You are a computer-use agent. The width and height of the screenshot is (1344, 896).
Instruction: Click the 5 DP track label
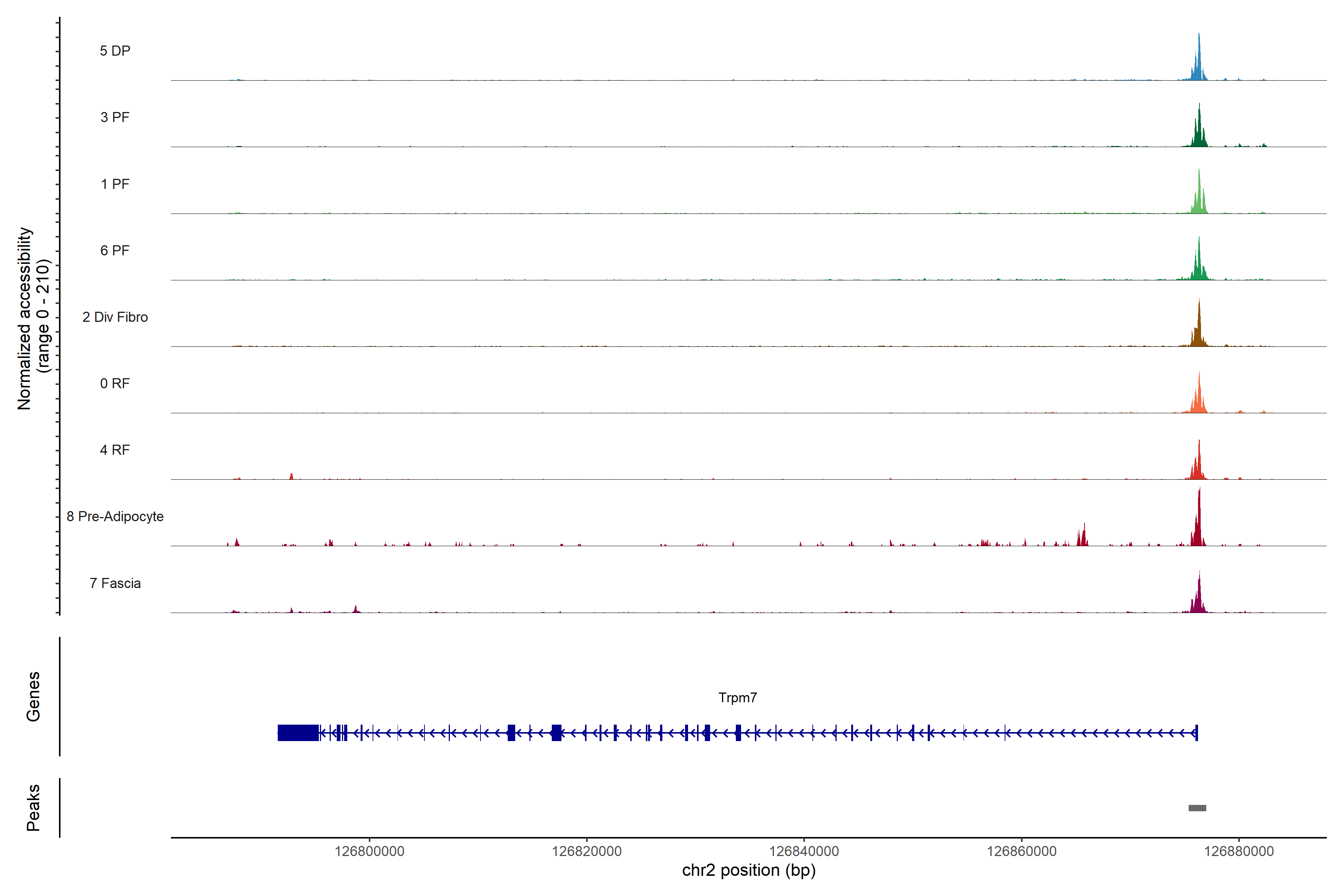(x=115, y=51)
